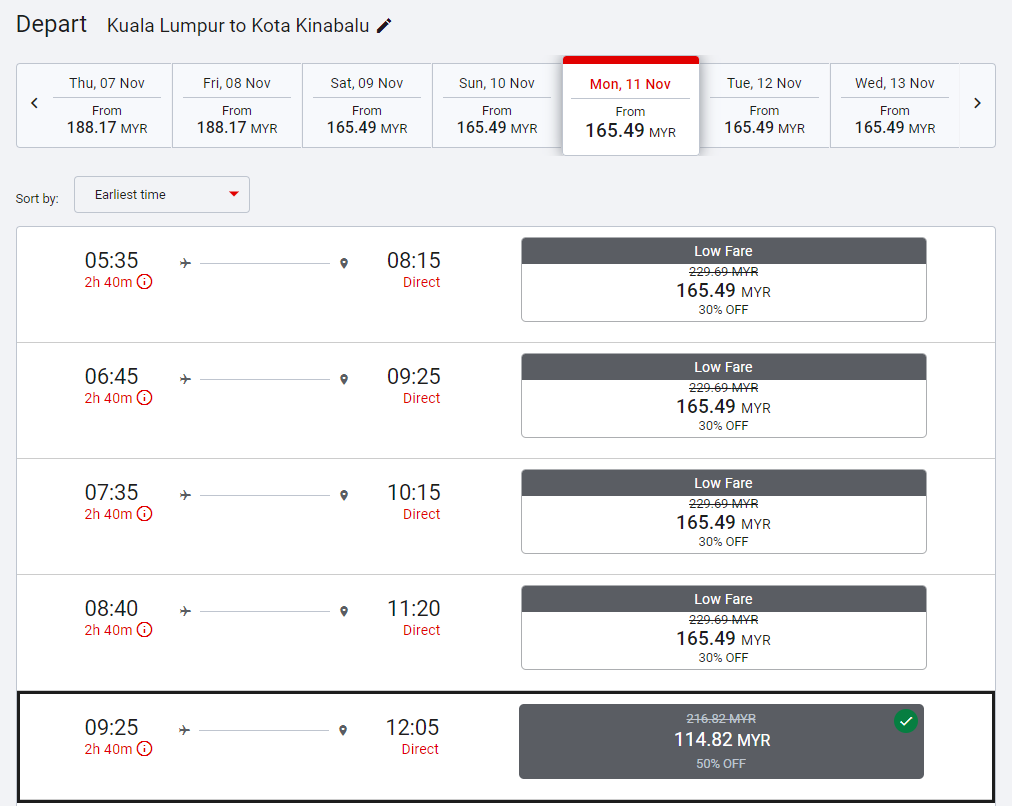This screenshot has height=806, width=1012.
Task: Click the info icon for the 05:35 flight
Action: [x=144, y=282]
